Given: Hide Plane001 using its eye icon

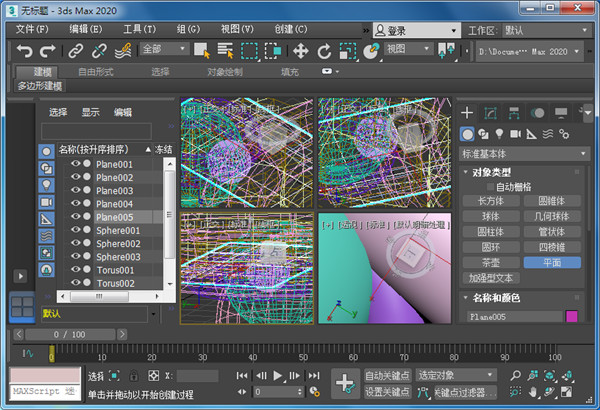Looking at the screenshot, I should pyautogui.click(x=75, y=164).
